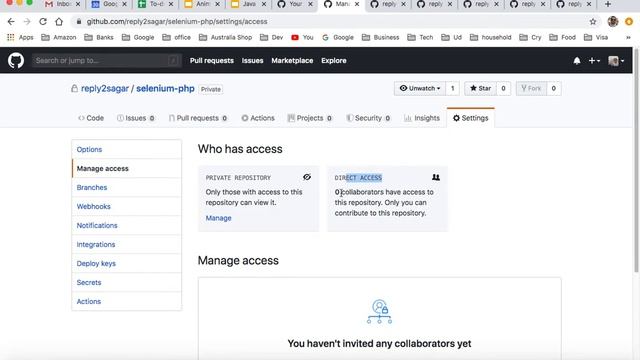
Task: Open the repository Pull requests tab
Action: tap(198, 118)
